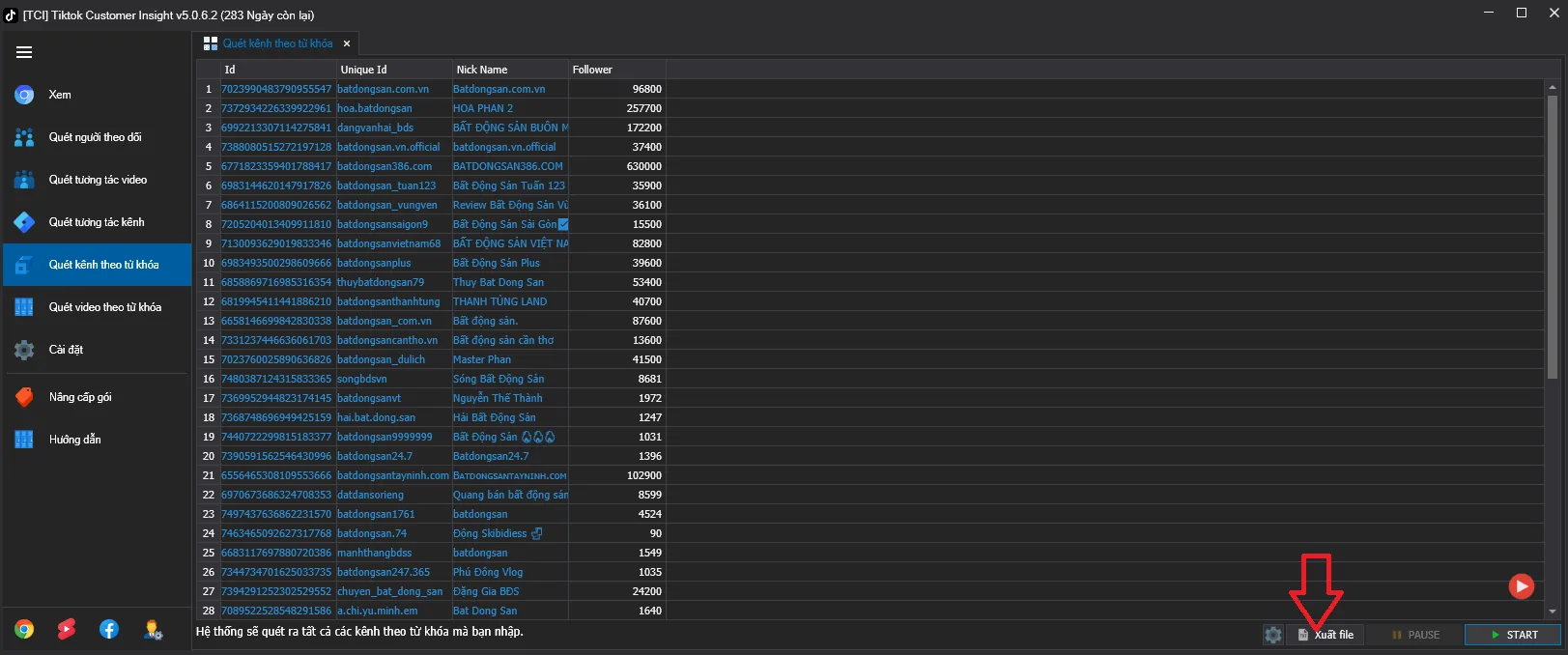
Task: Click the gear settings icon near Xuất file
Action: tap(1273, 635)
